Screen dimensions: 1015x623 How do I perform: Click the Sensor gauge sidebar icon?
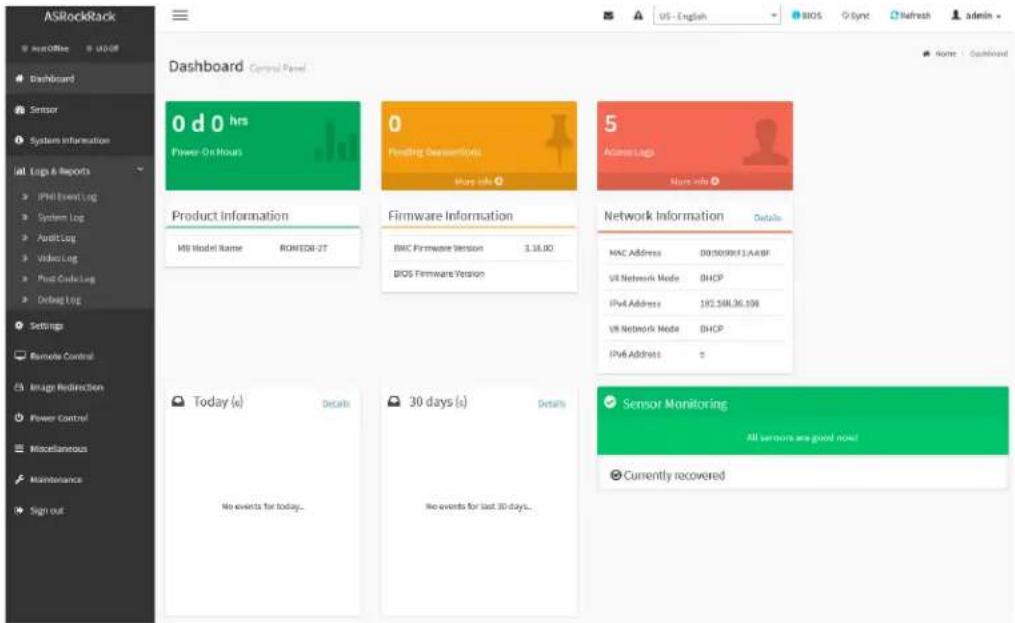tap(19, 109)
